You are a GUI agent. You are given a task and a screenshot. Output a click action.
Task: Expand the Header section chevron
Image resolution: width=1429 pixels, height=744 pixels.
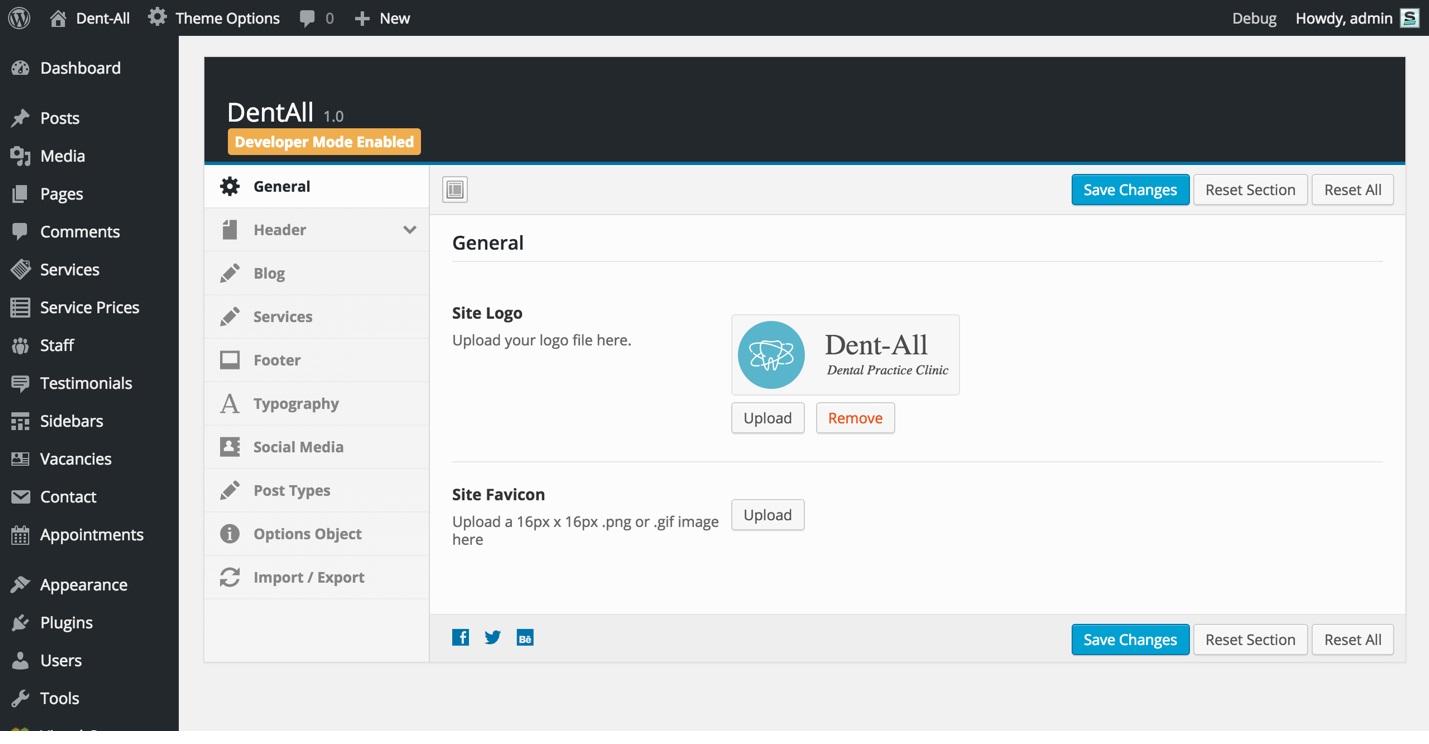410,230
